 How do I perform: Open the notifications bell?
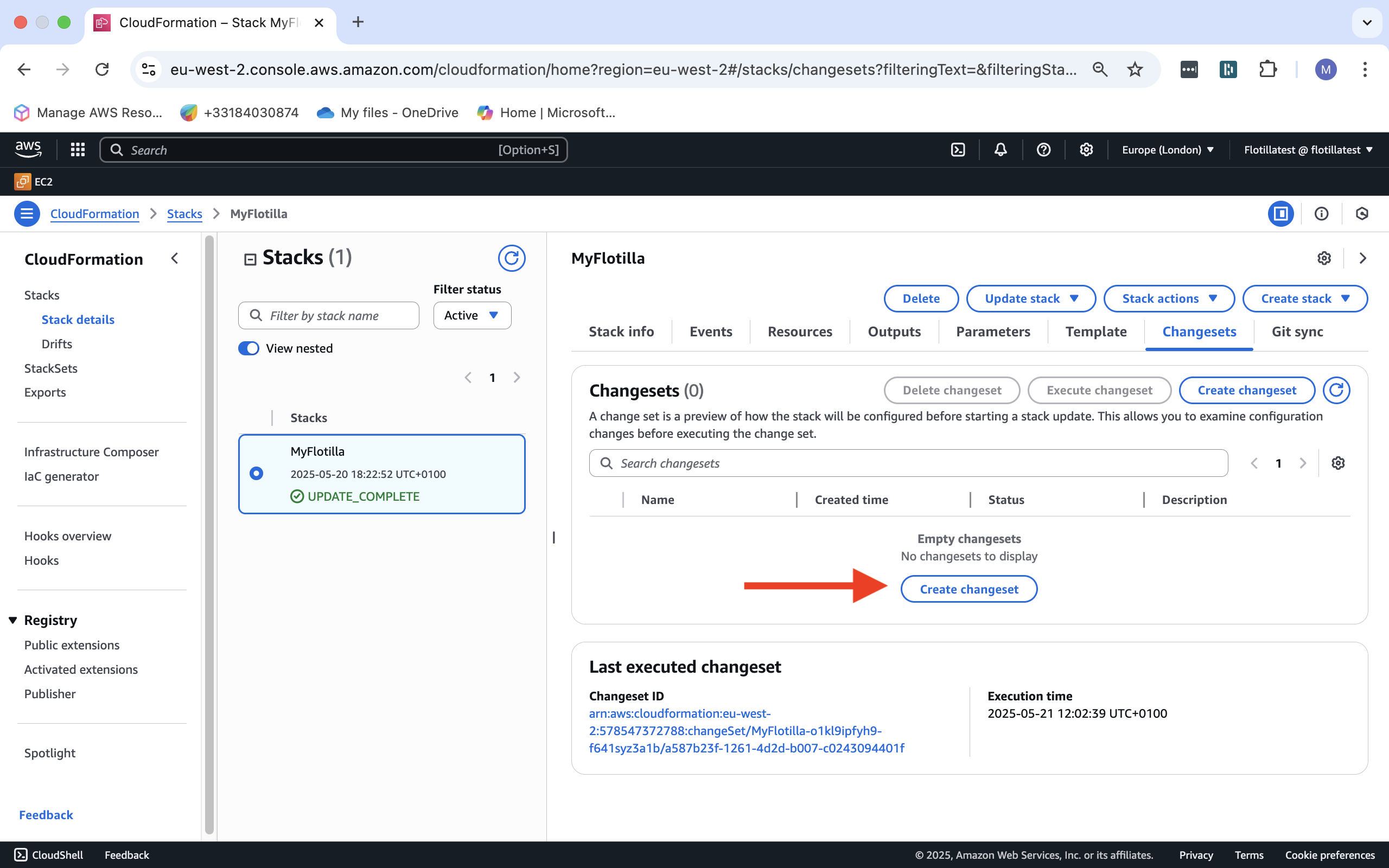(1001, 150)
